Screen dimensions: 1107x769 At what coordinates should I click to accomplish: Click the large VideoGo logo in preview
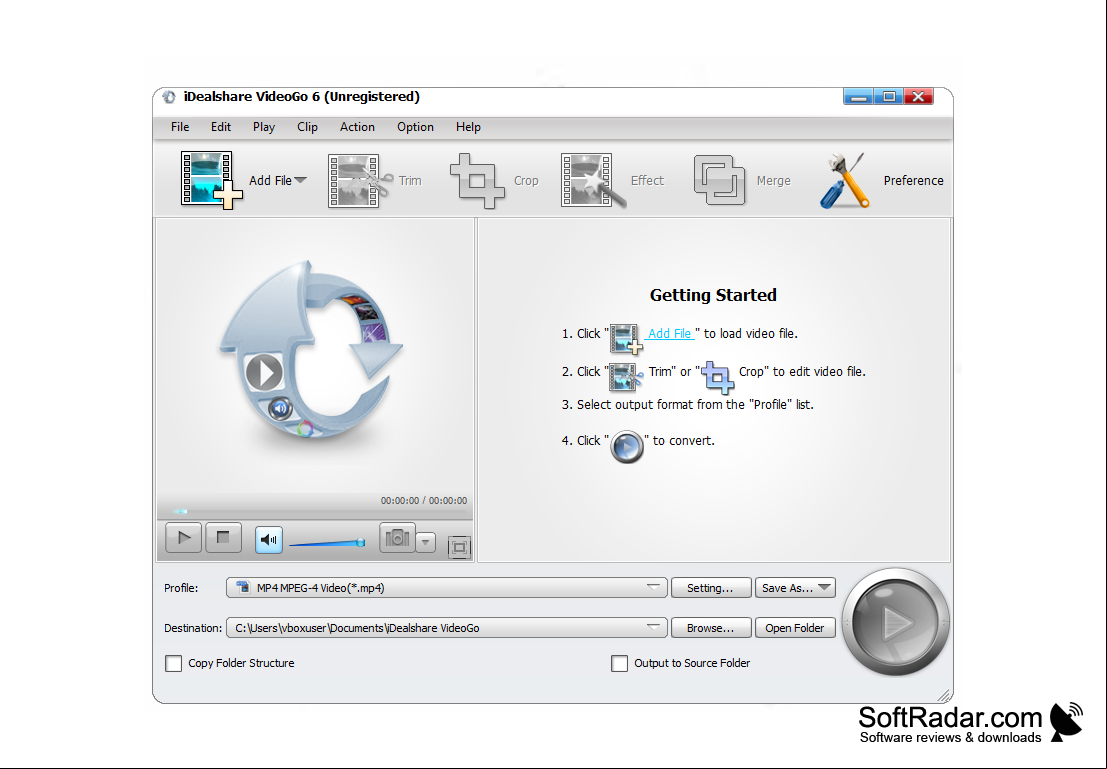click(x=311, y=351)
